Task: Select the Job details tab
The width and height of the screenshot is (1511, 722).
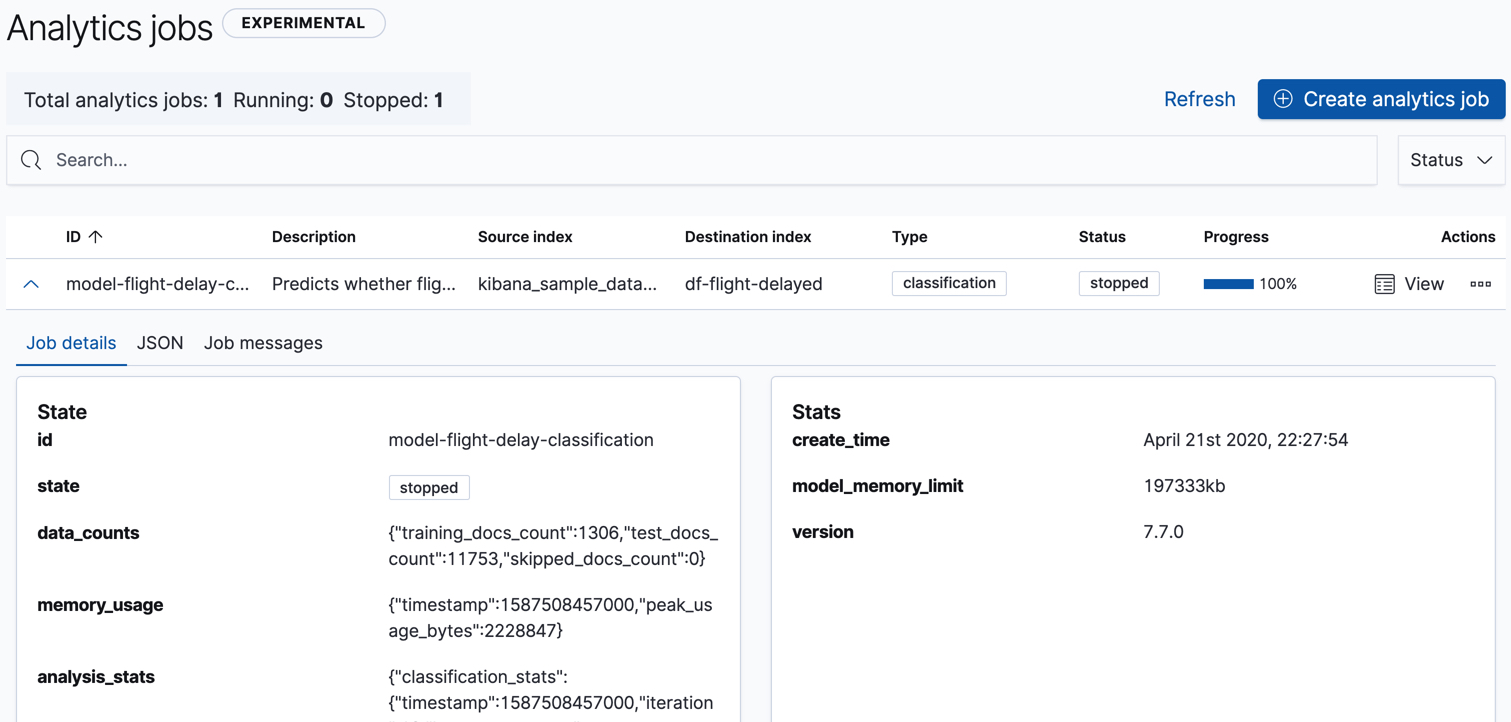Action: pos(70,342)
